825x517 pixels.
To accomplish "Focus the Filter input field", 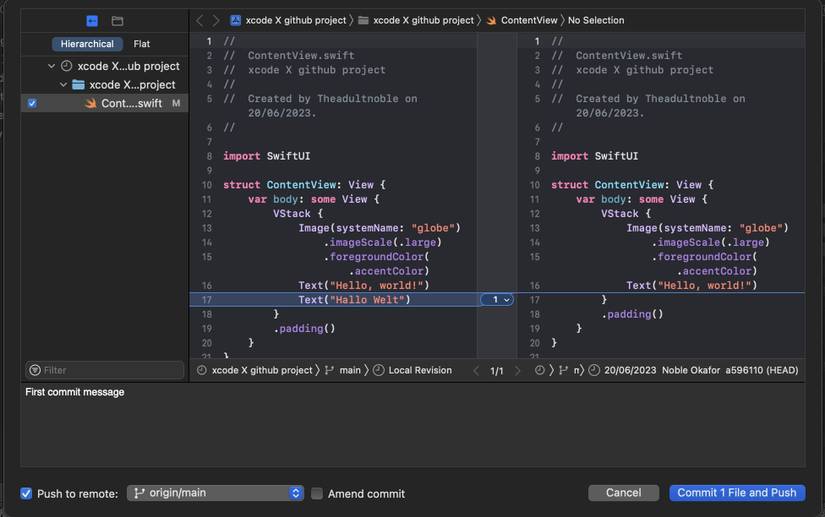I will coord(105,370).
